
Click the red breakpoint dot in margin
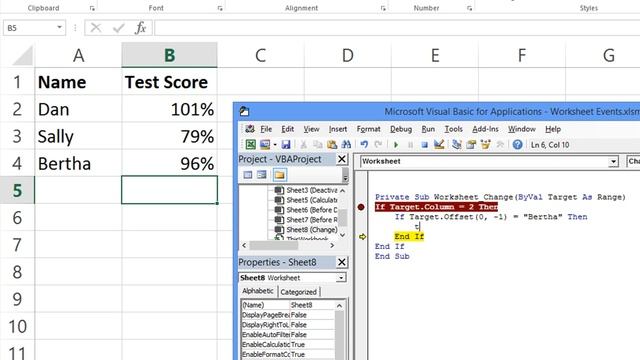(x=361, y=207)
